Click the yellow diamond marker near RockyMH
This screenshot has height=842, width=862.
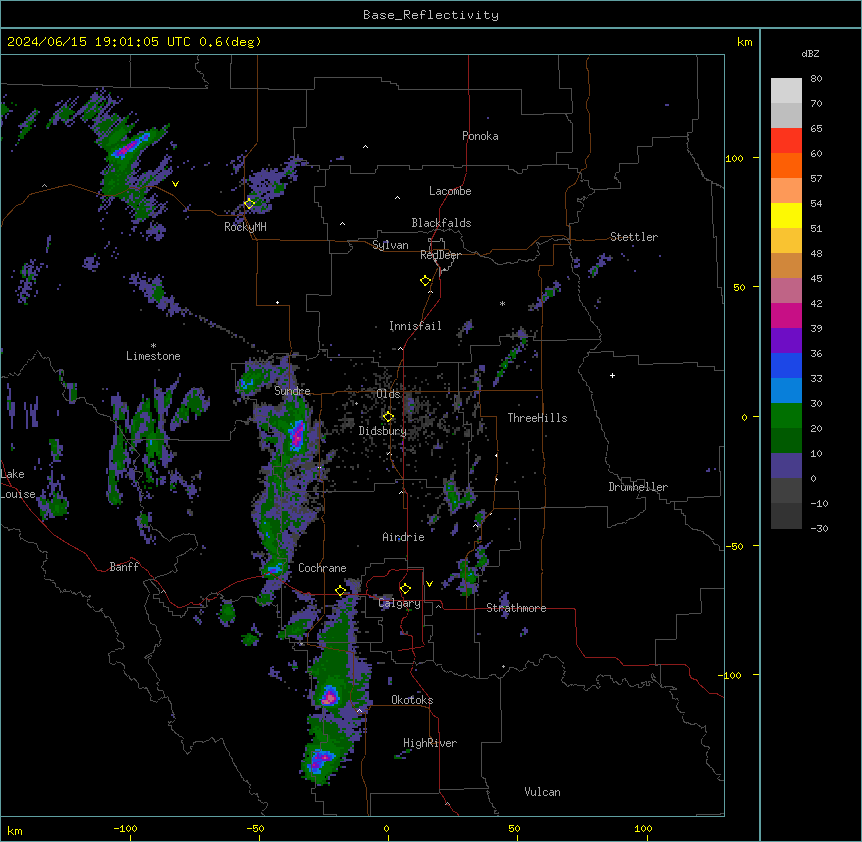[250, 204]
